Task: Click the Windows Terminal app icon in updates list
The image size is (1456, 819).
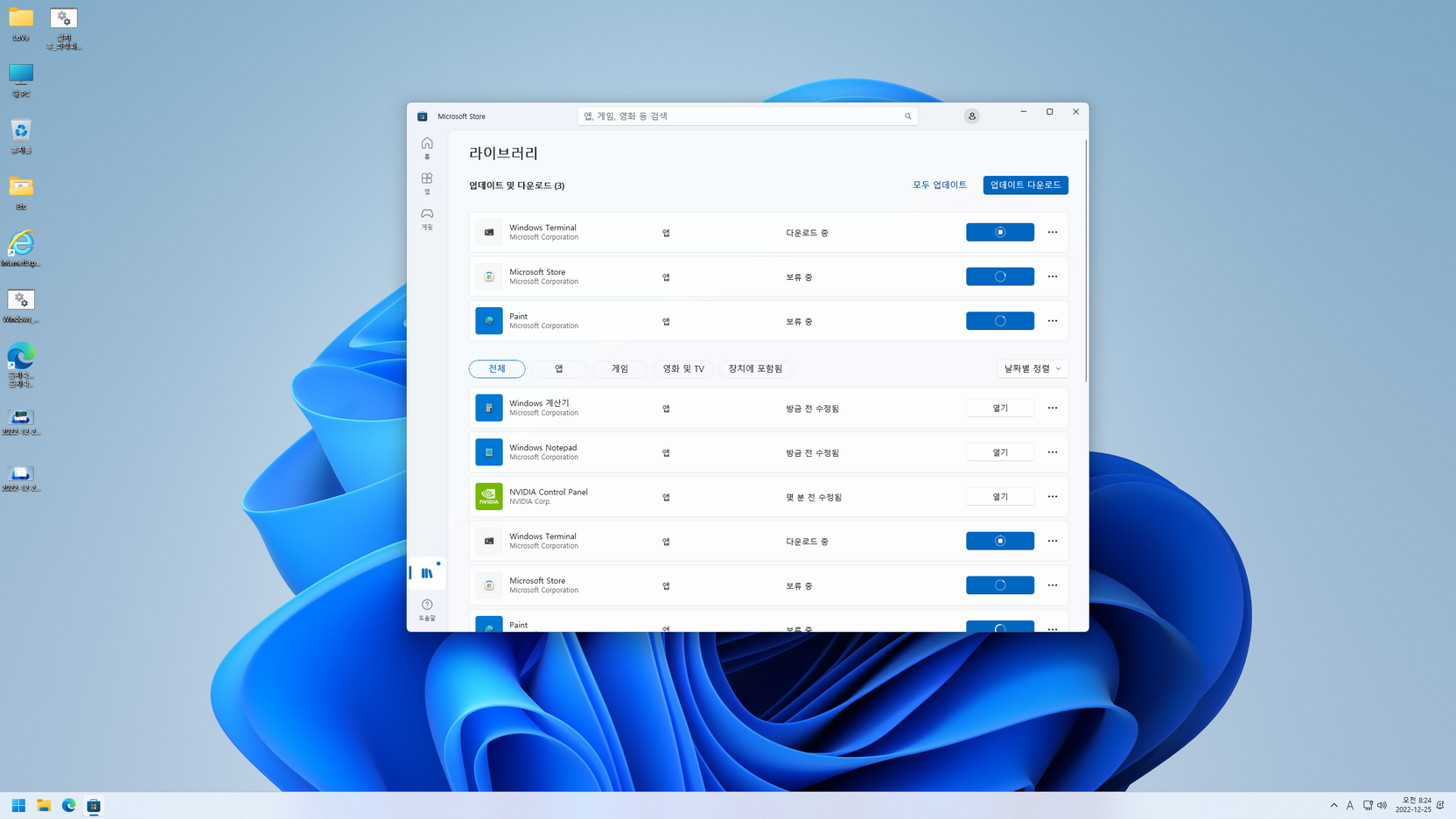Action: (489, 232)
